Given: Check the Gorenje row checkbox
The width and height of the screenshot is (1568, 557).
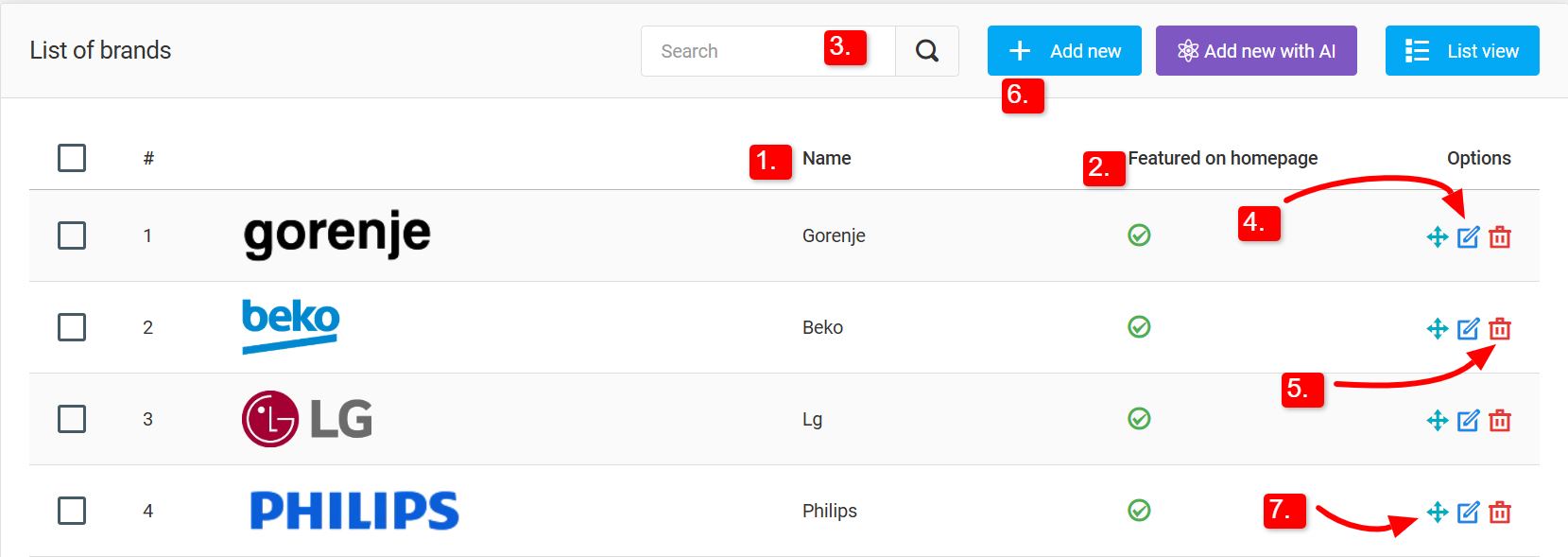Looking at the screenshot, I should click(x=72, y=235).
